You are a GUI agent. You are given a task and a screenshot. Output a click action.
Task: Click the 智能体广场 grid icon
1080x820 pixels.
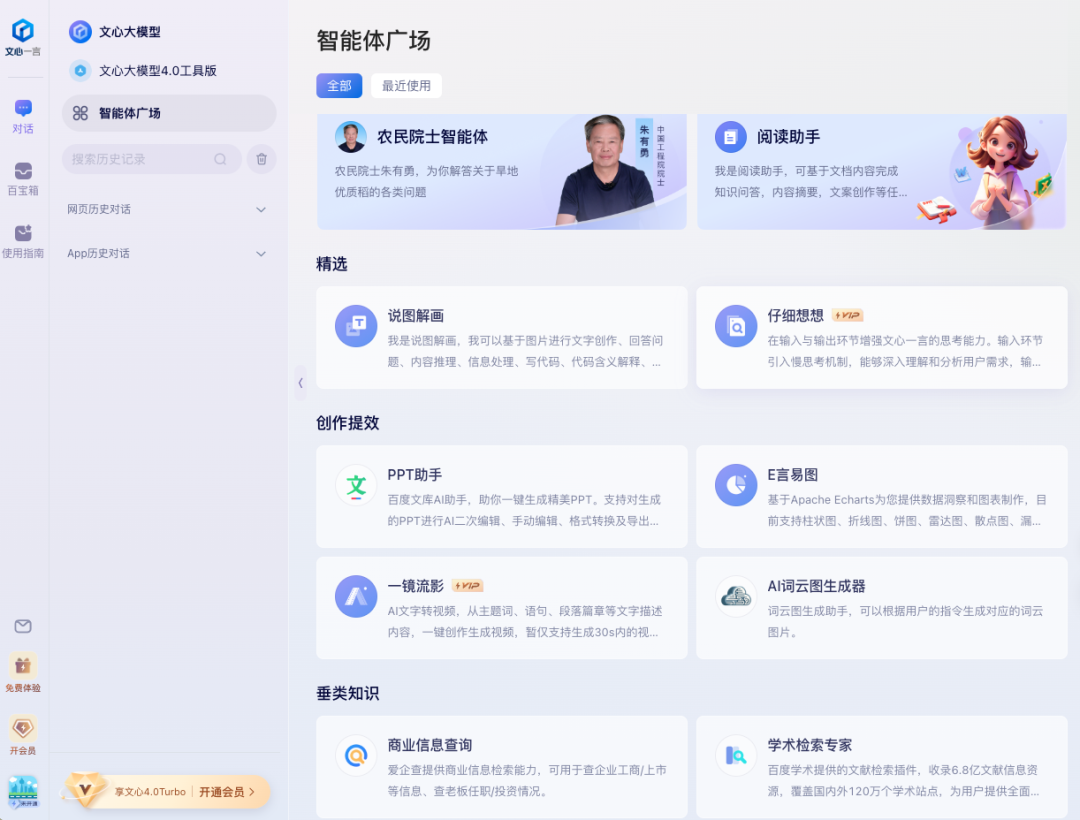(x=80, y=113)
